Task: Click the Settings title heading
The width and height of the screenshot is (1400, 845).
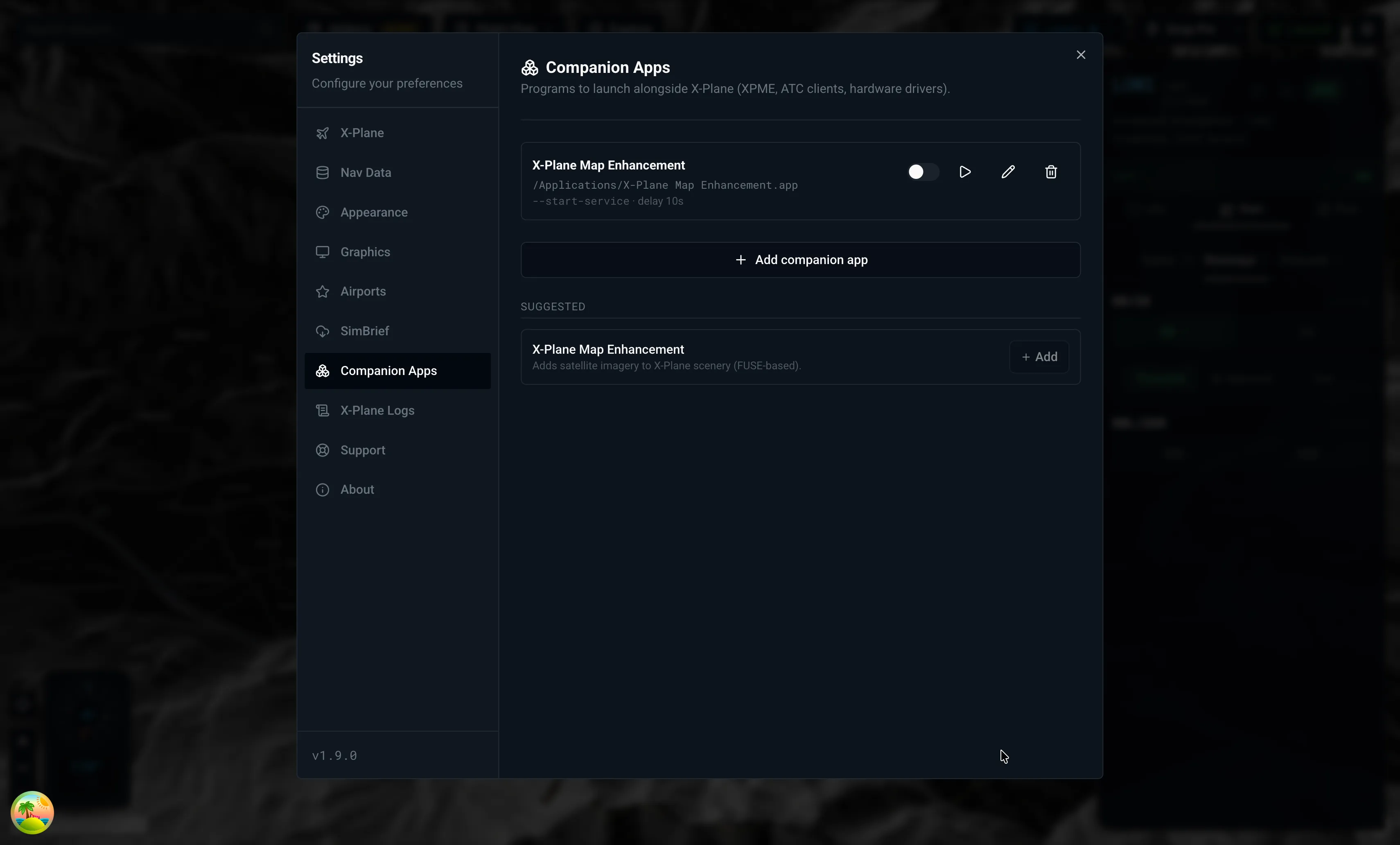Action: tap(337, 59)
